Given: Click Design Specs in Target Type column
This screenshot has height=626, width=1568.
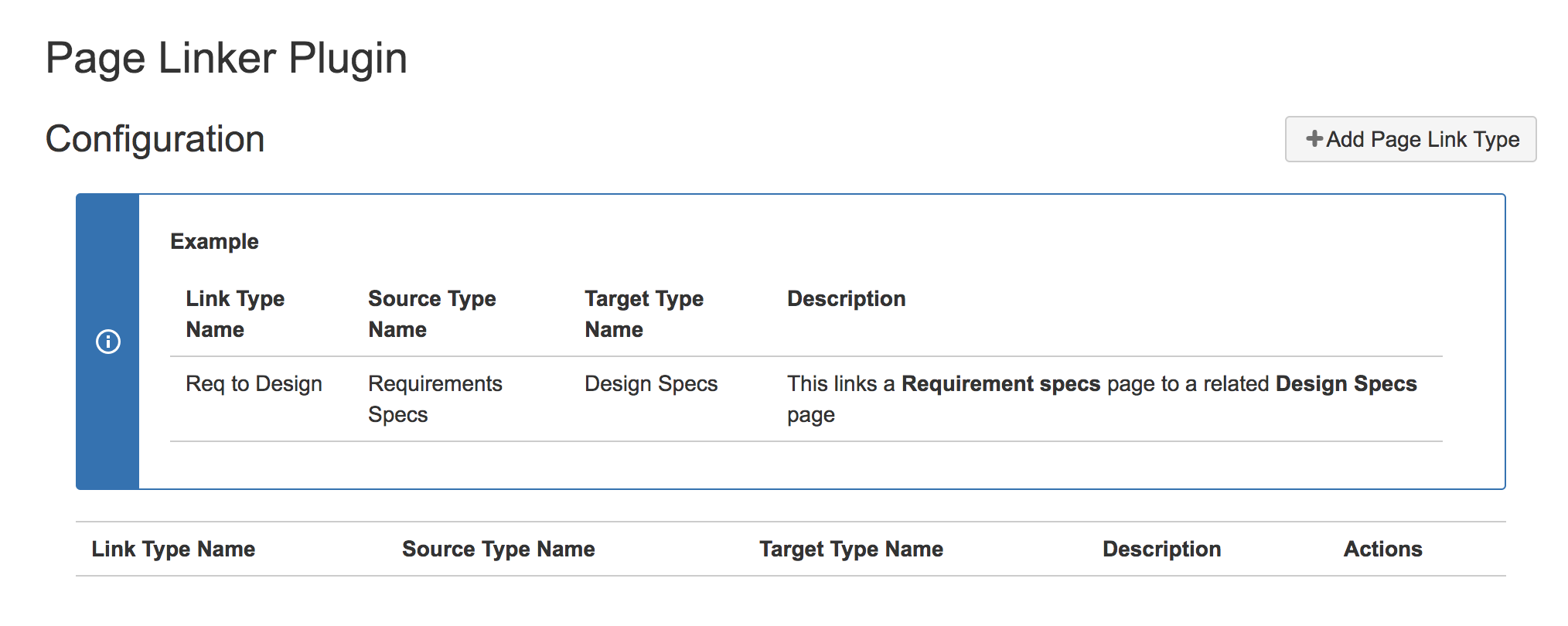Looking at the screenshot, I should (x=651, y=384).
